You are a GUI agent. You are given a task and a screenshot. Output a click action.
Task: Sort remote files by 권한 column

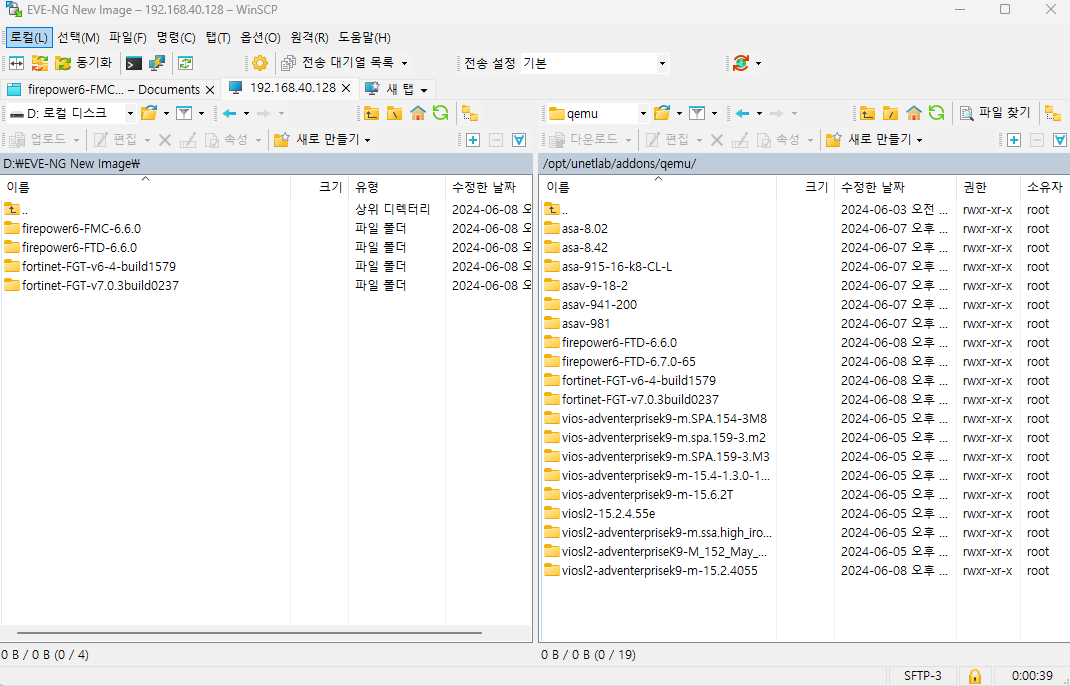(988, 186)
